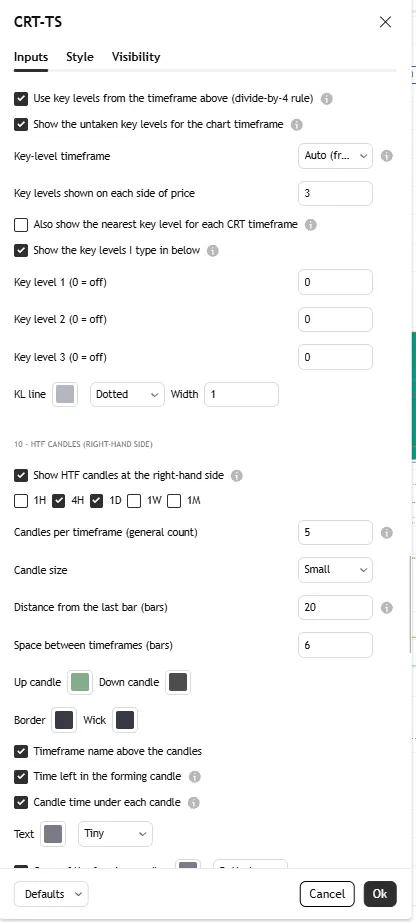Focus the Distance from the last bar input
This screenshot has height=922, width=416.
coord(335,607)
